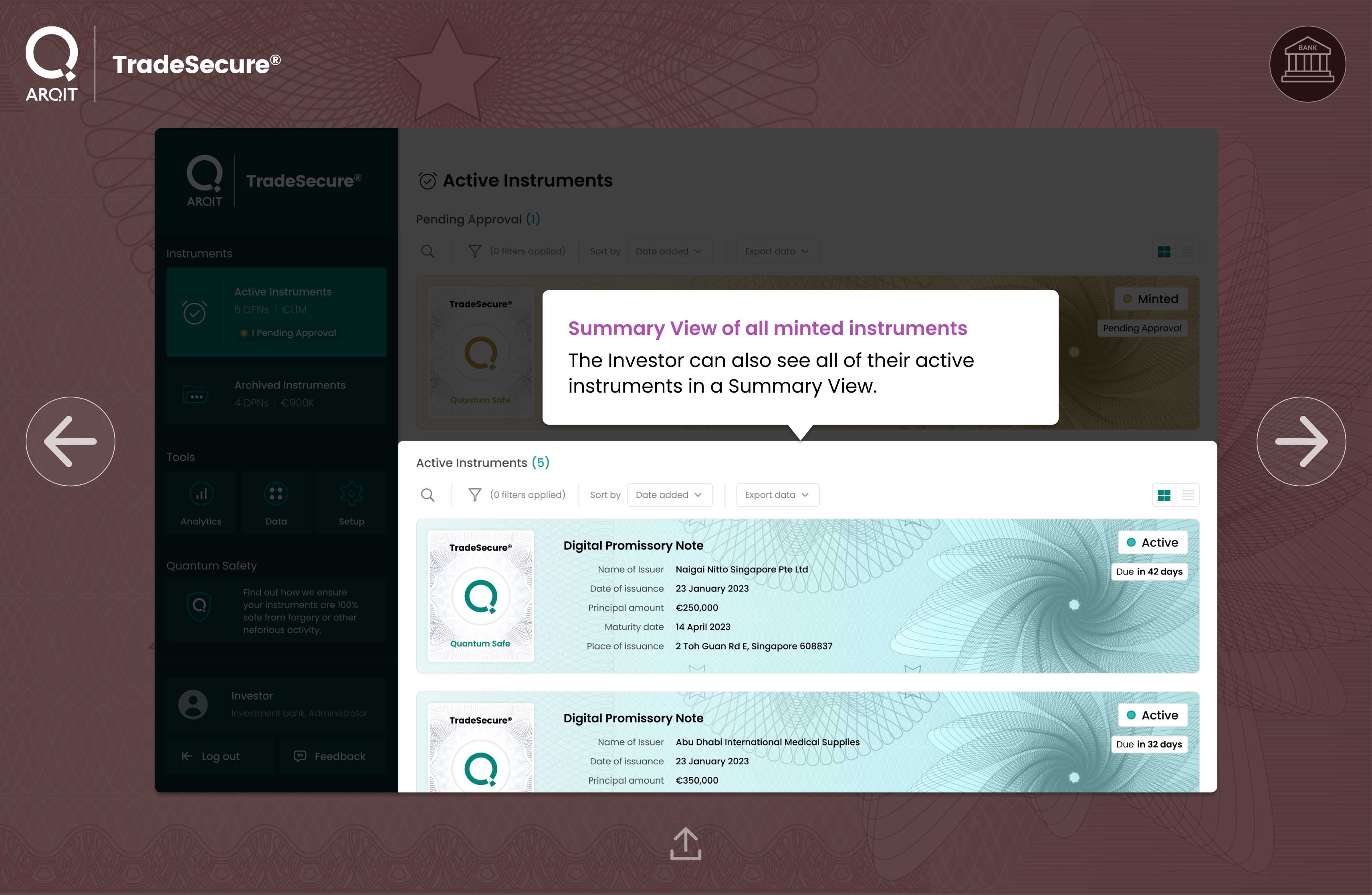Open the Abu Dhabi International Medical Supplies note card
This screenshot has width=1372, height=895.
tap(808, 742)
